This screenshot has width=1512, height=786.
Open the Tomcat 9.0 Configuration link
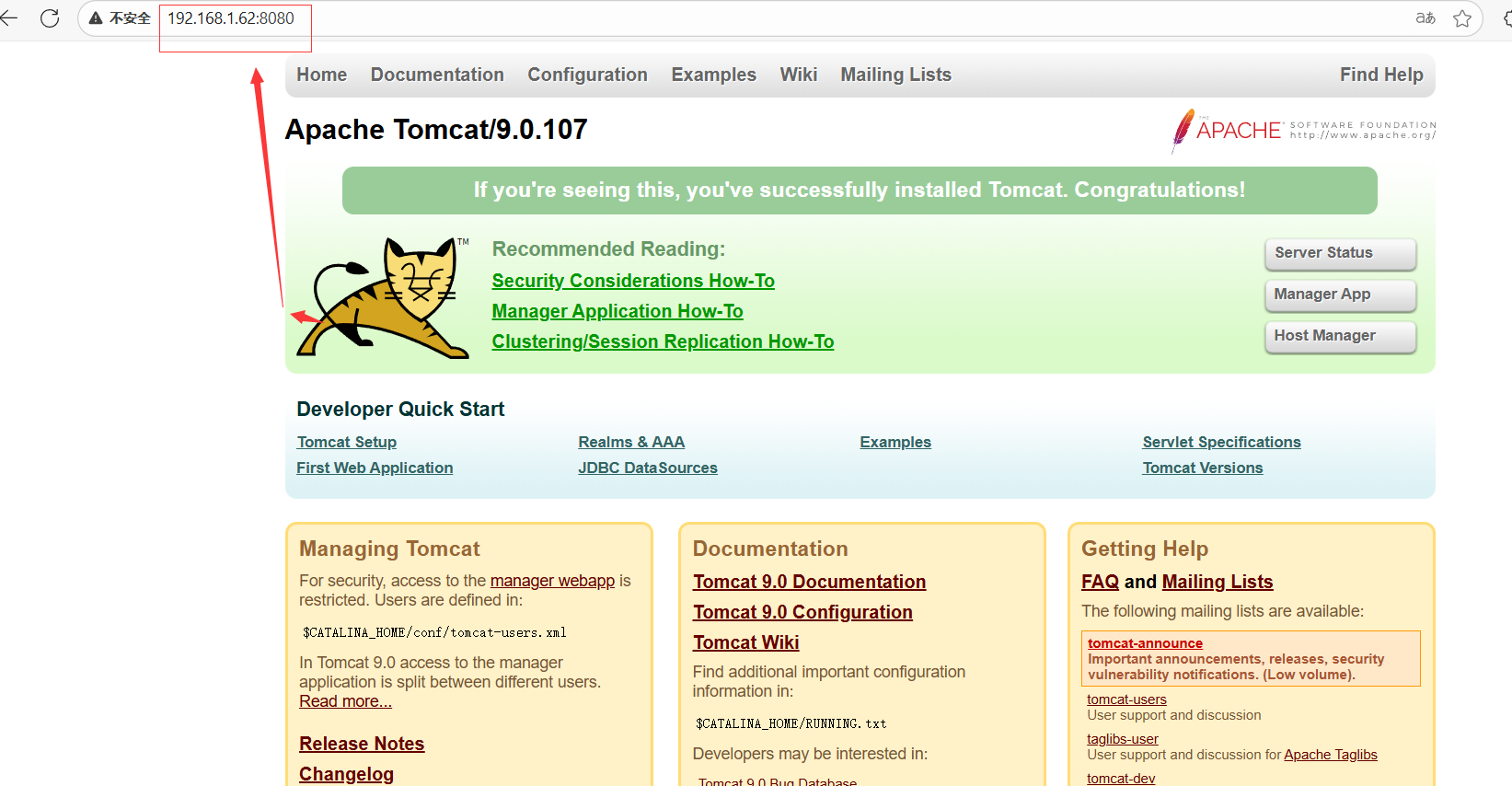pyautogui.click(x=802, y=612)
